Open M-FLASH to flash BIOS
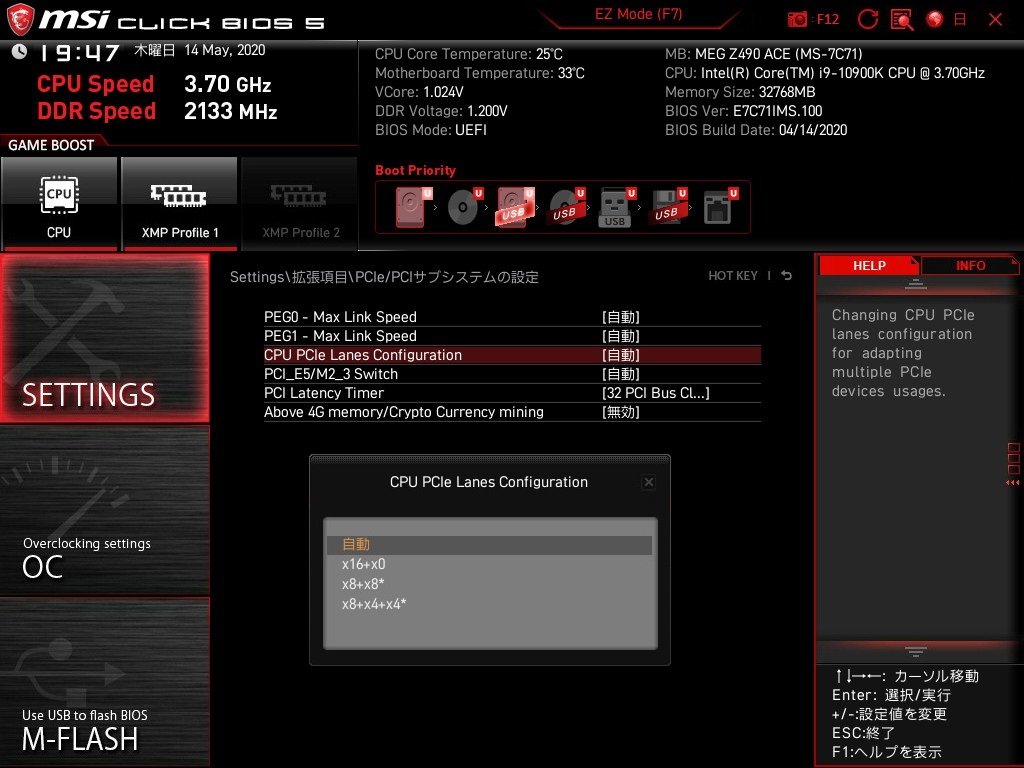This screenshot has height=768, width=1024. 104,681
